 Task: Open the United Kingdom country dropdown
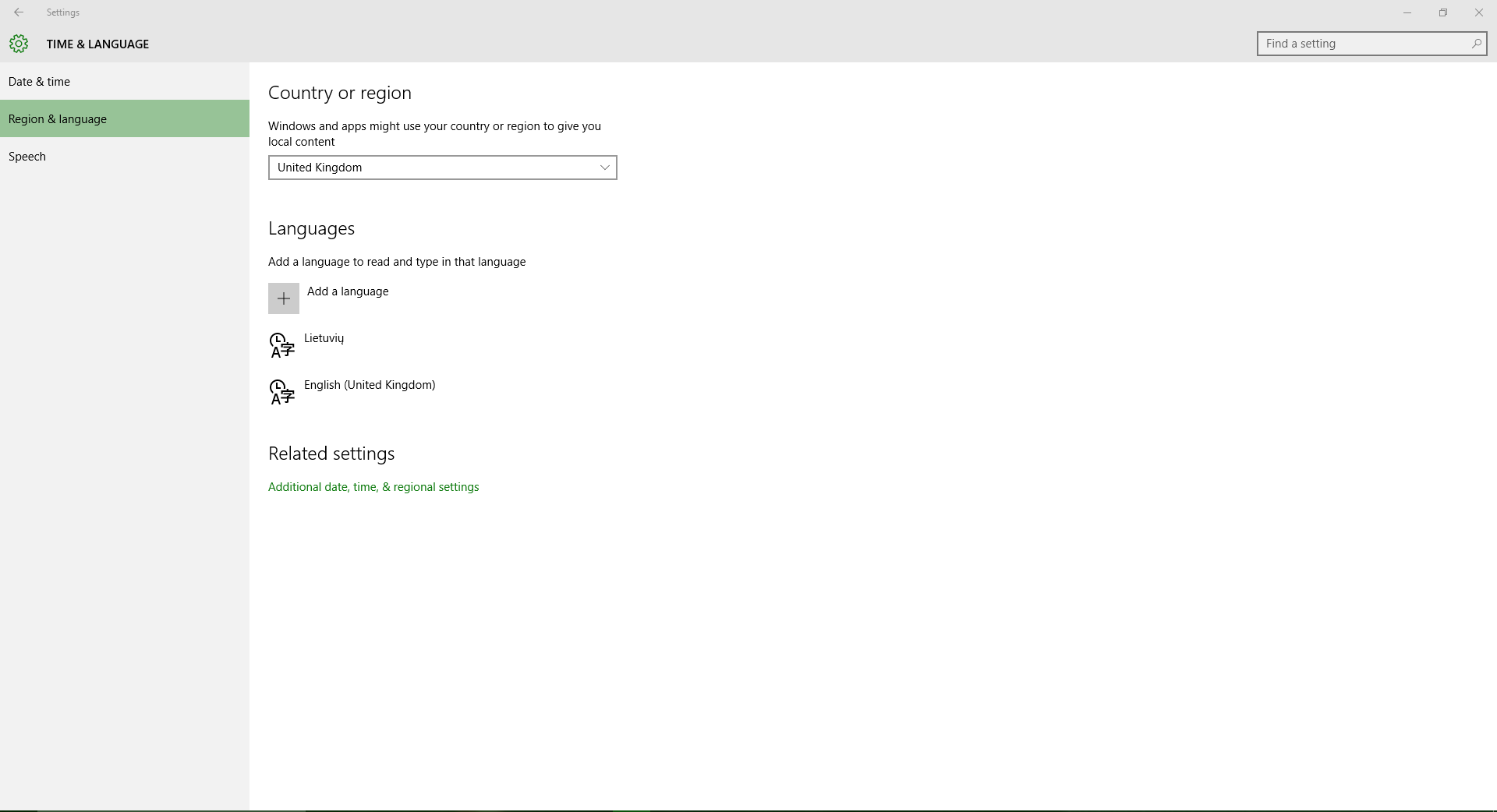[x=442, y=168]
